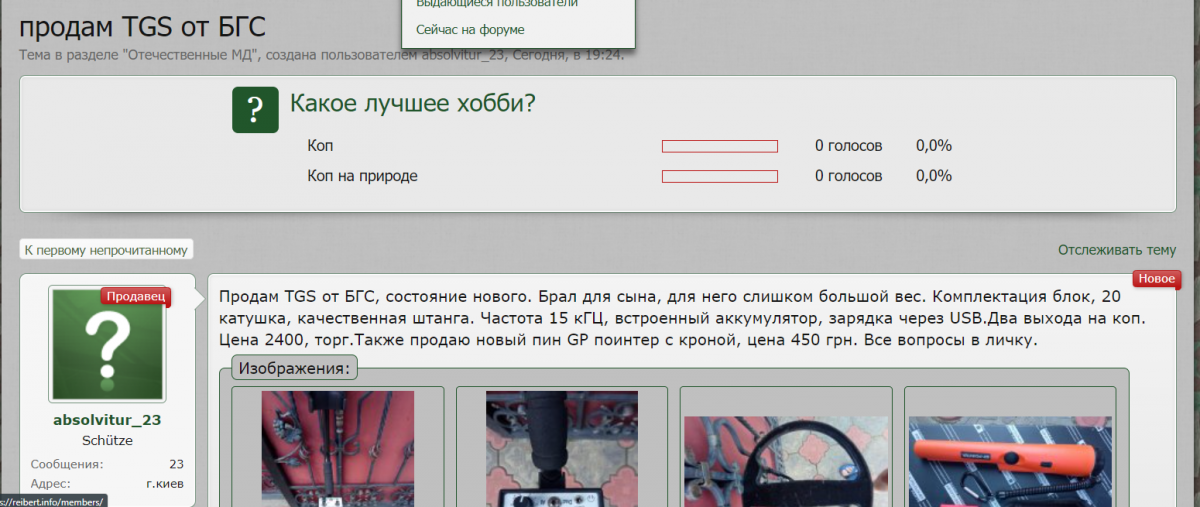Click the poll question mark icon
The height and width of the screenshot is (507, 1200).
[x=255, y=109]
